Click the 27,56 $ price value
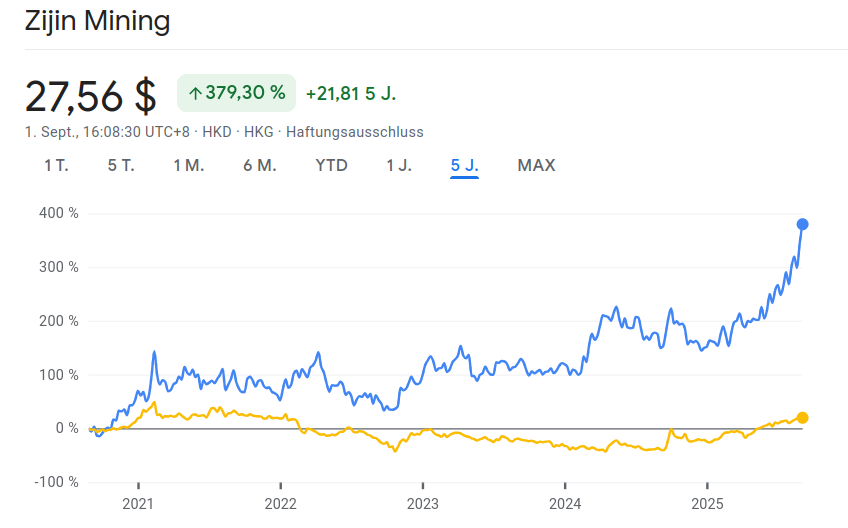Screen dimensions: 848x528 (x=91, y=95)
